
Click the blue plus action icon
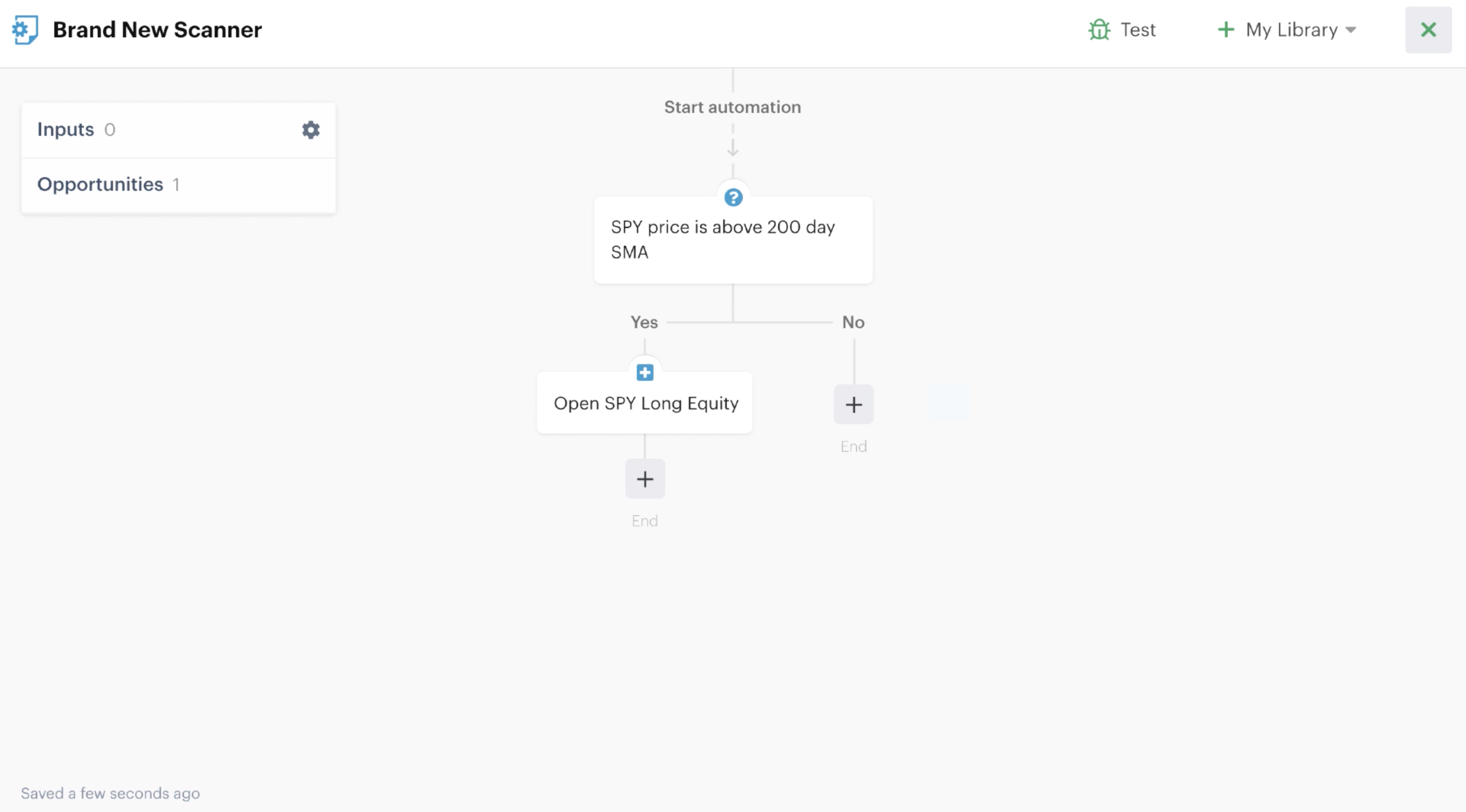pos(645,373)
